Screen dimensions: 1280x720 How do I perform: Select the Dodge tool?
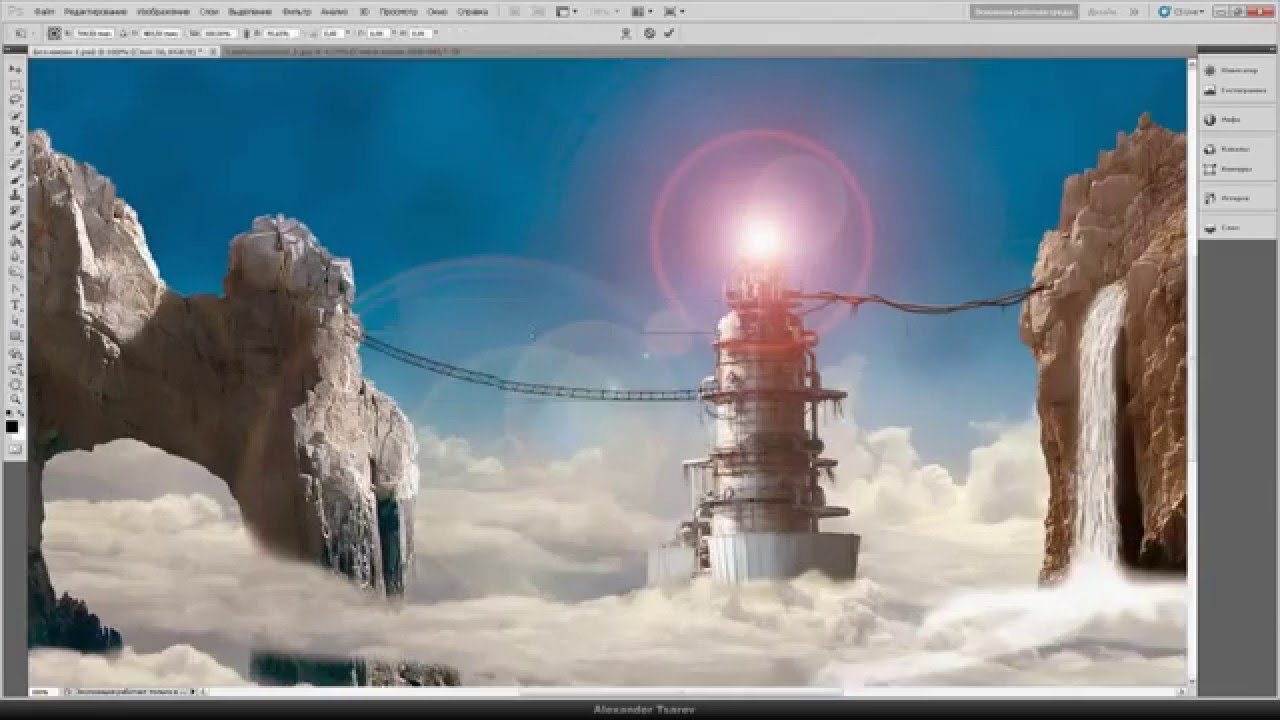(x=15, y=271)
